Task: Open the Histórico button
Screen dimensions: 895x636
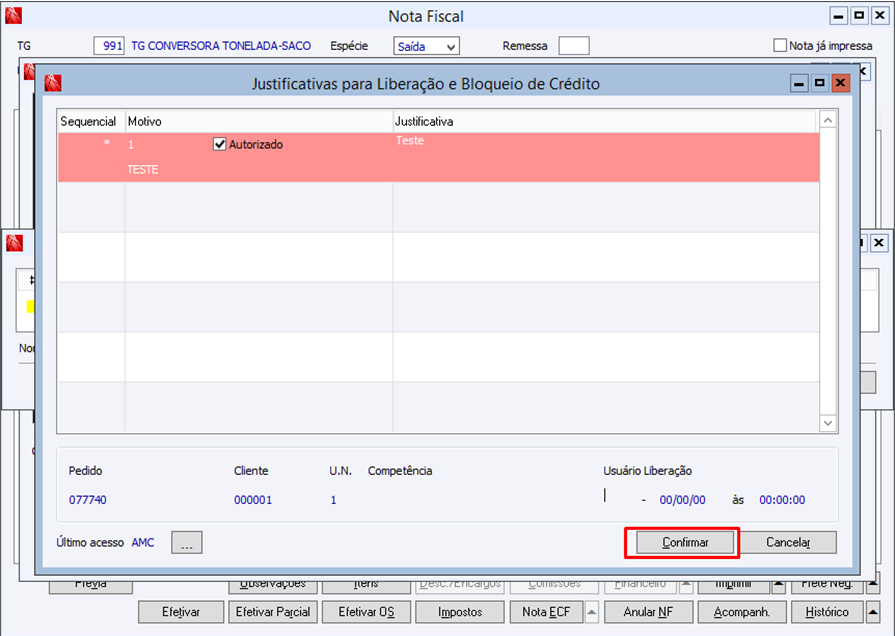Action: (x=827, y=612)
